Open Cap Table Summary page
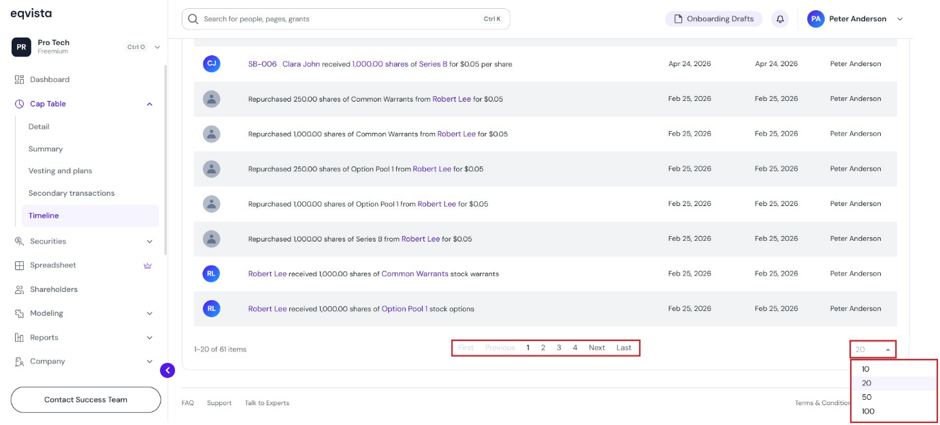The width and height of the screenshot is (940, 425). pyautogui.click(x=46, y=149)
